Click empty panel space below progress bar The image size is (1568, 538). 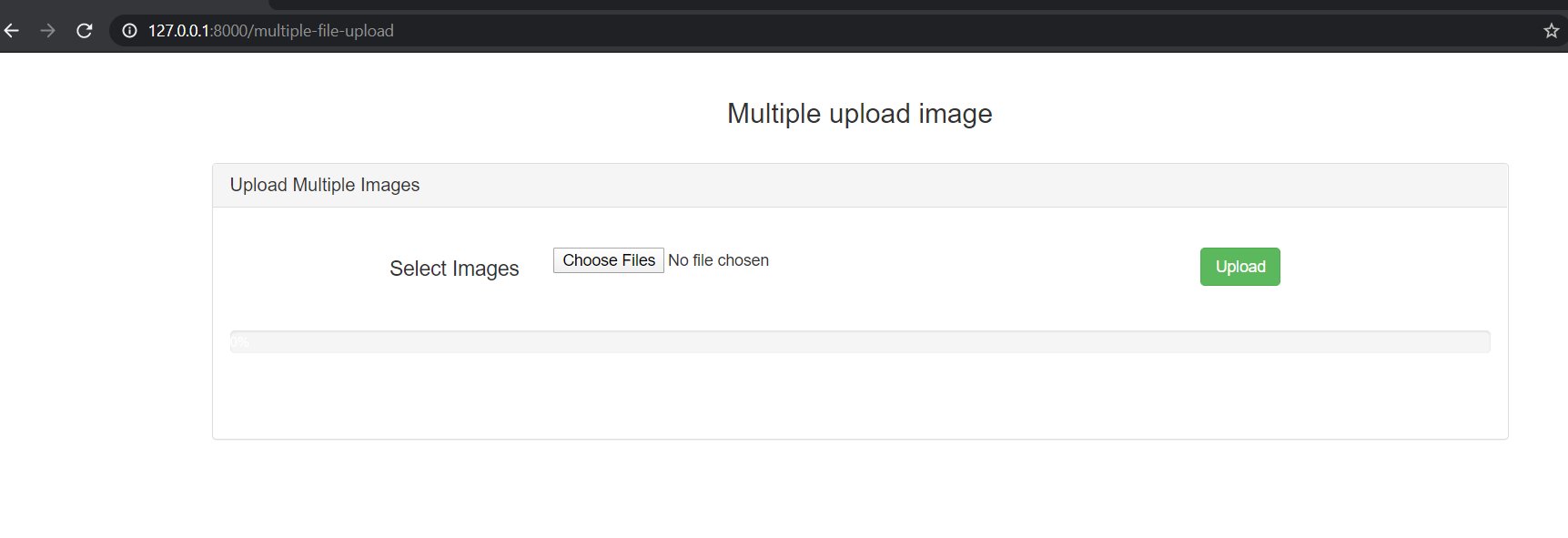point(859,397)
